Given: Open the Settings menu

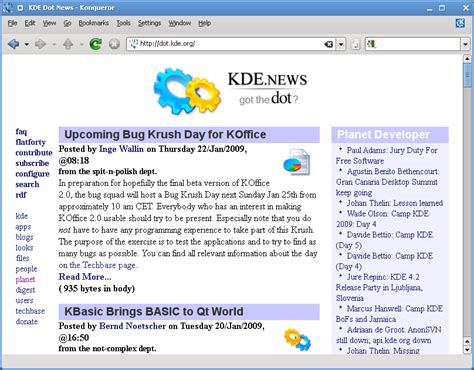Looking at the screenshot, I should [x=149, y=23].
